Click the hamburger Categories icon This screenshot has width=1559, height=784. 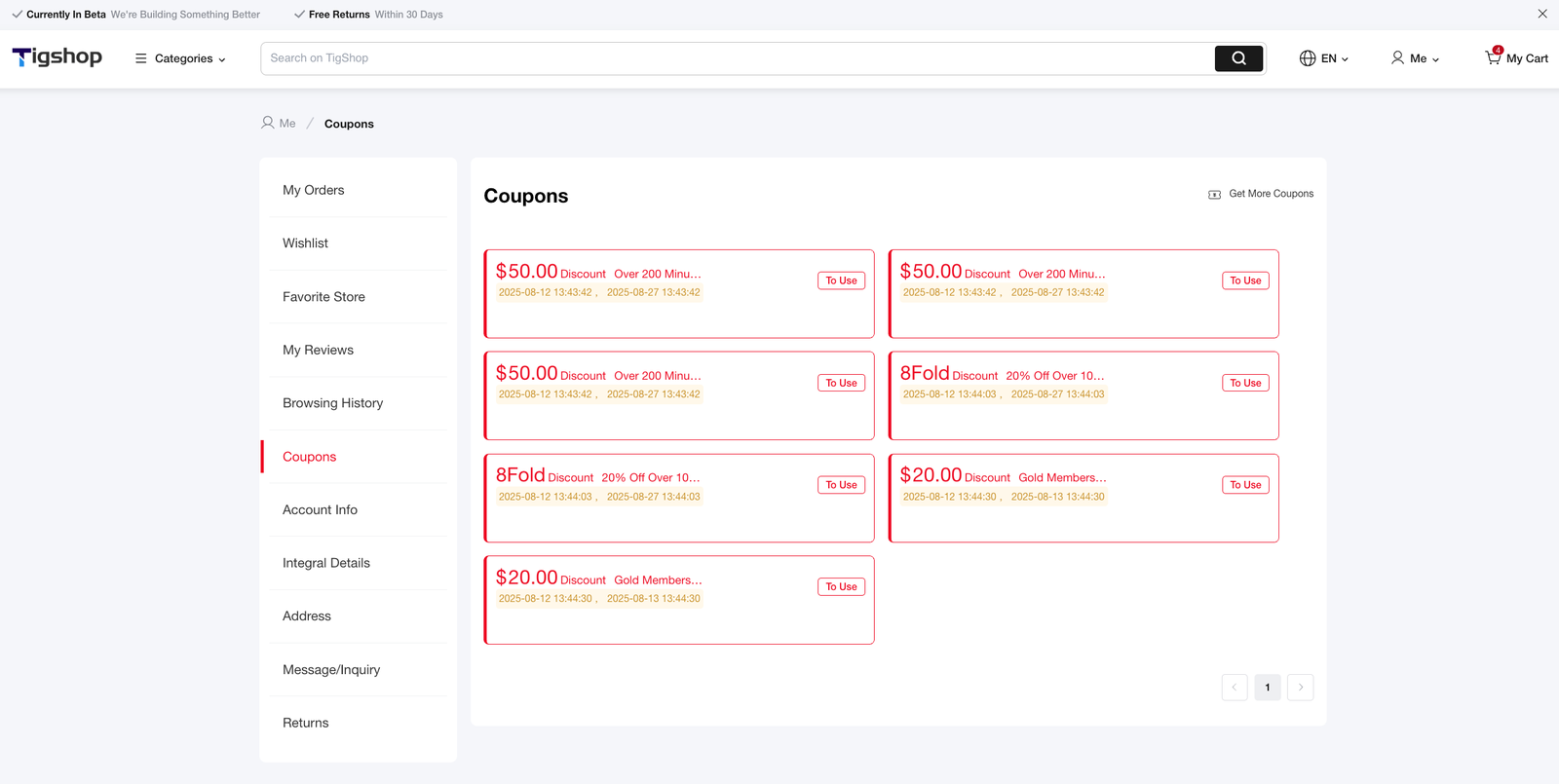141,58
